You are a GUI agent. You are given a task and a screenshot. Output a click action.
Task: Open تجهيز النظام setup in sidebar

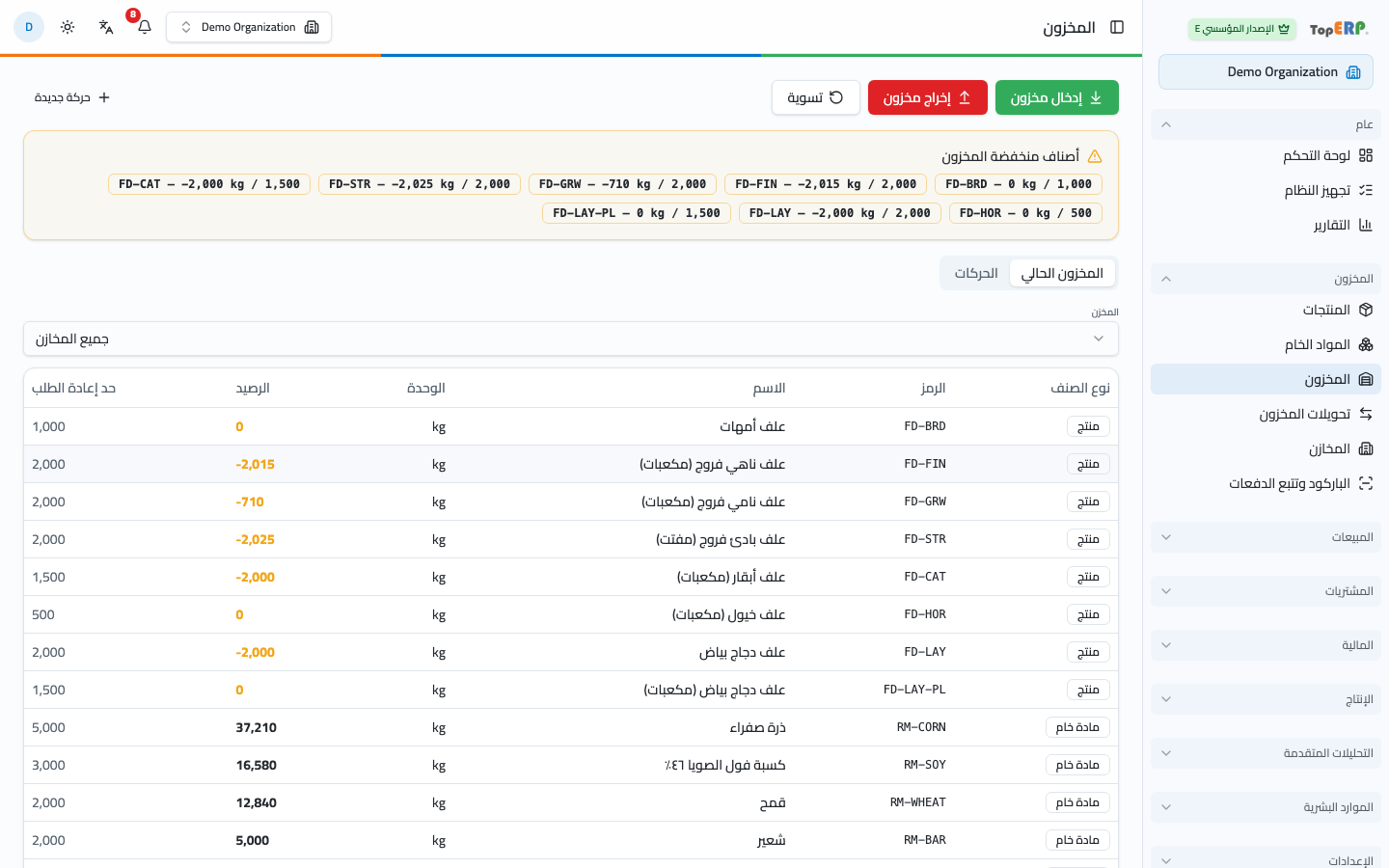(x=1266, y=190)
